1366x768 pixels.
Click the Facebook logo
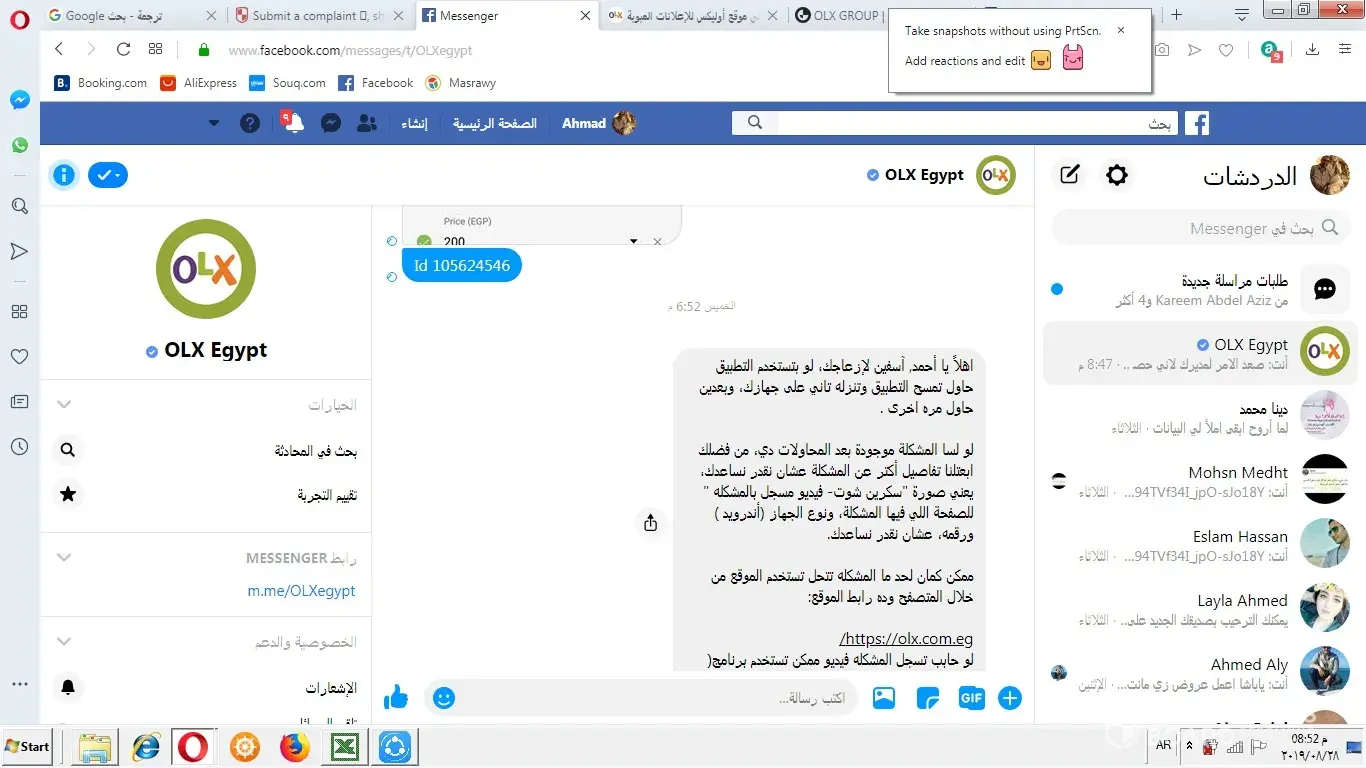pyautogui.click(x=1197, y=123)
